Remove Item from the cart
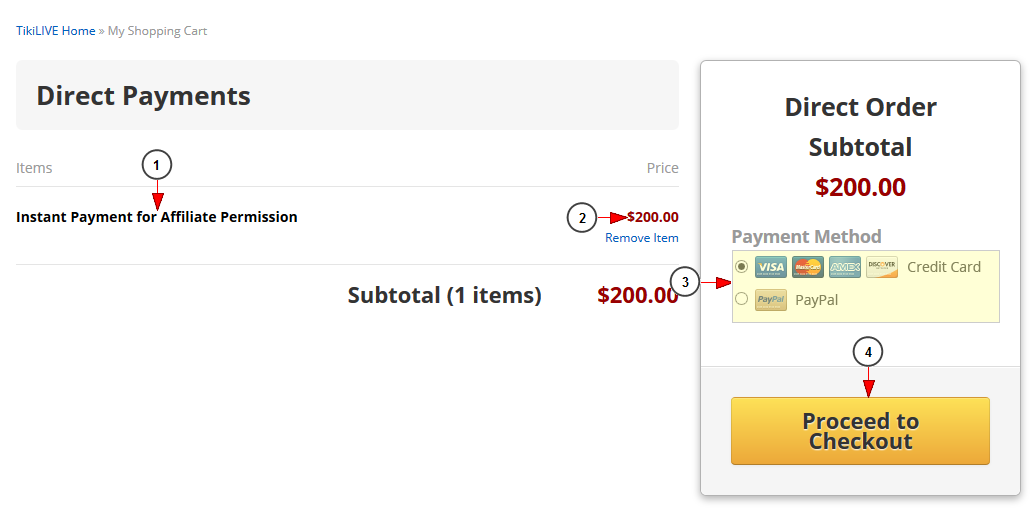This screenshot has height=520, width=1033. click(x=642, y=238)
